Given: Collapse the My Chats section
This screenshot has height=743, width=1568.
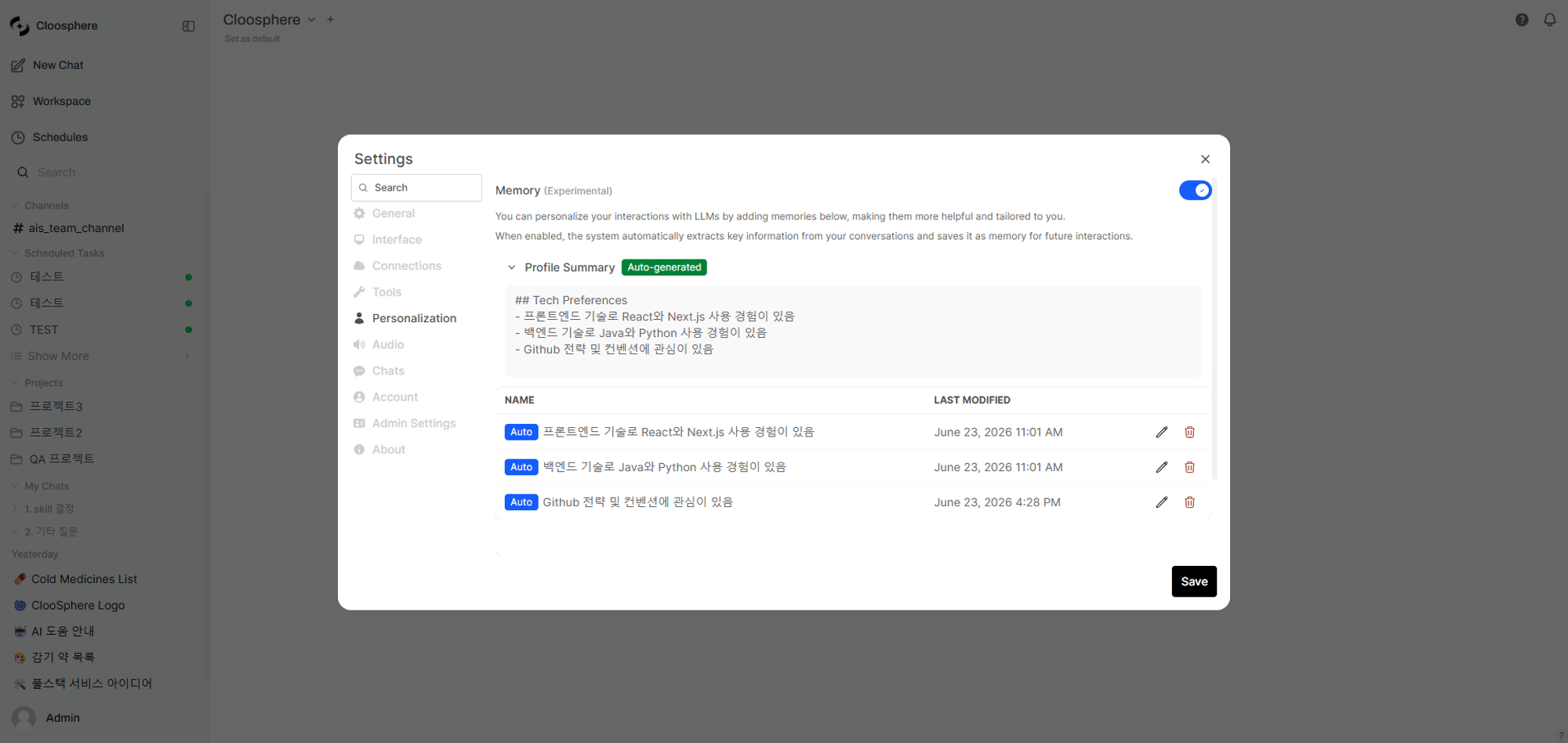Looking at the screenshot, I should click(40, 486).
